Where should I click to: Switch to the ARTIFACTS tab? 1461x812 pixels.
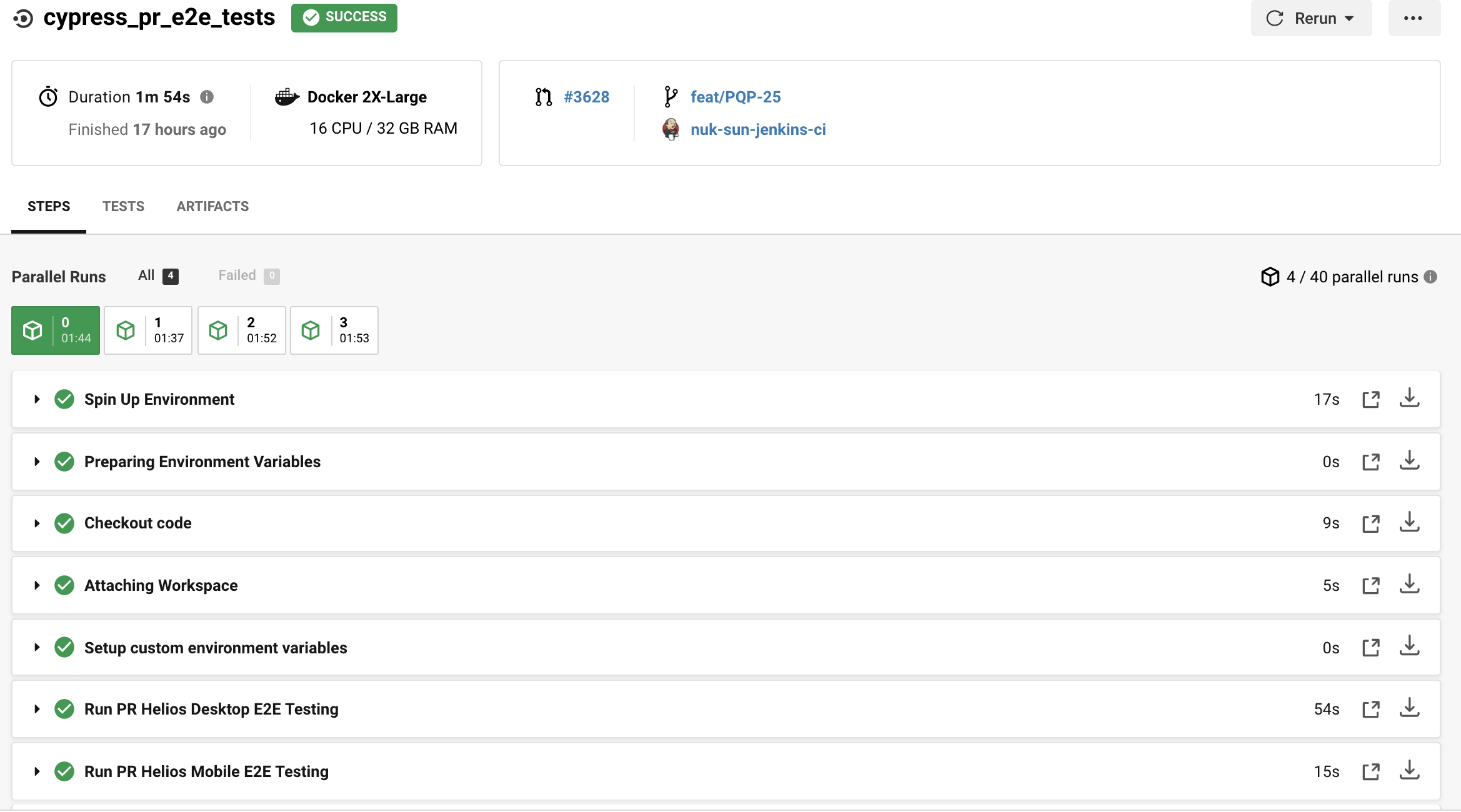212,207
